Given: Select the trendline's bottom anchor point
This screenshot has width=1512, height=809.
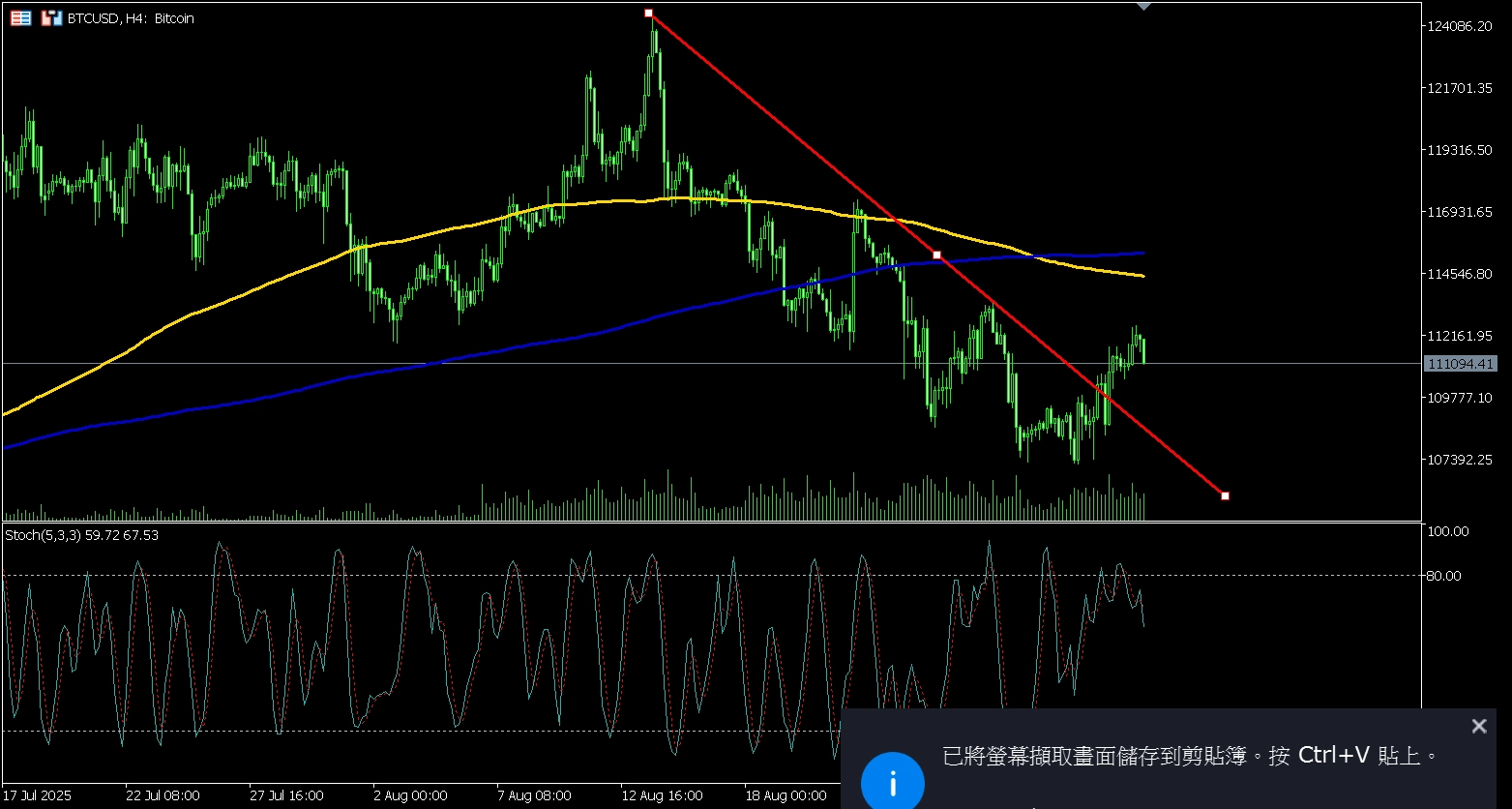Looking at the screenshot, I should [x=1225, y=495].
